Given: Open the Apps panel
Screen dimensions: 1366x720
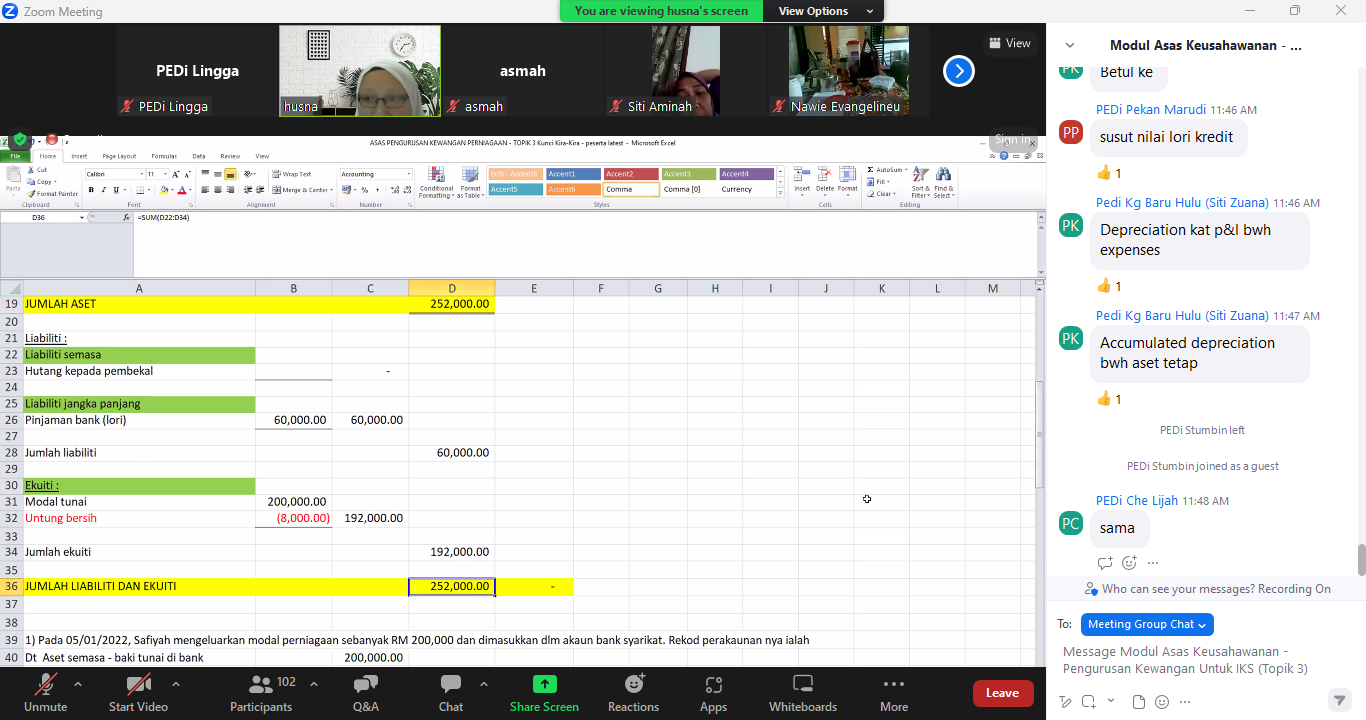Looking at the screenshot, I should [713, 692].
